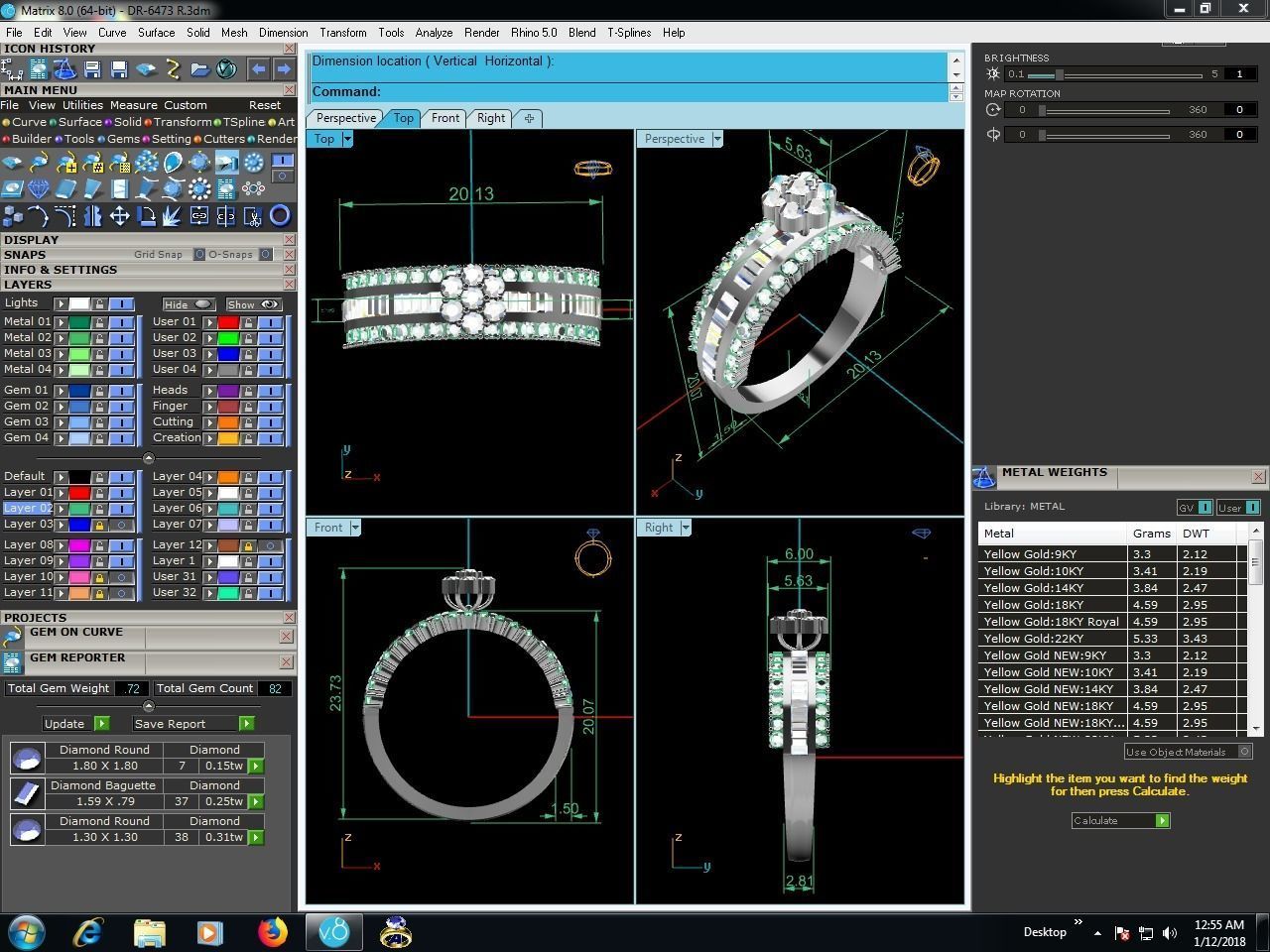Click the Command input field
The image size is (1270, 952).
coord(630,92)
